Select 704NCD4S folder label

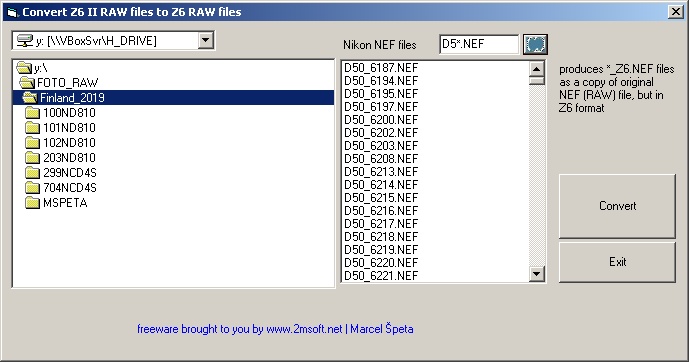click(69, 188)
